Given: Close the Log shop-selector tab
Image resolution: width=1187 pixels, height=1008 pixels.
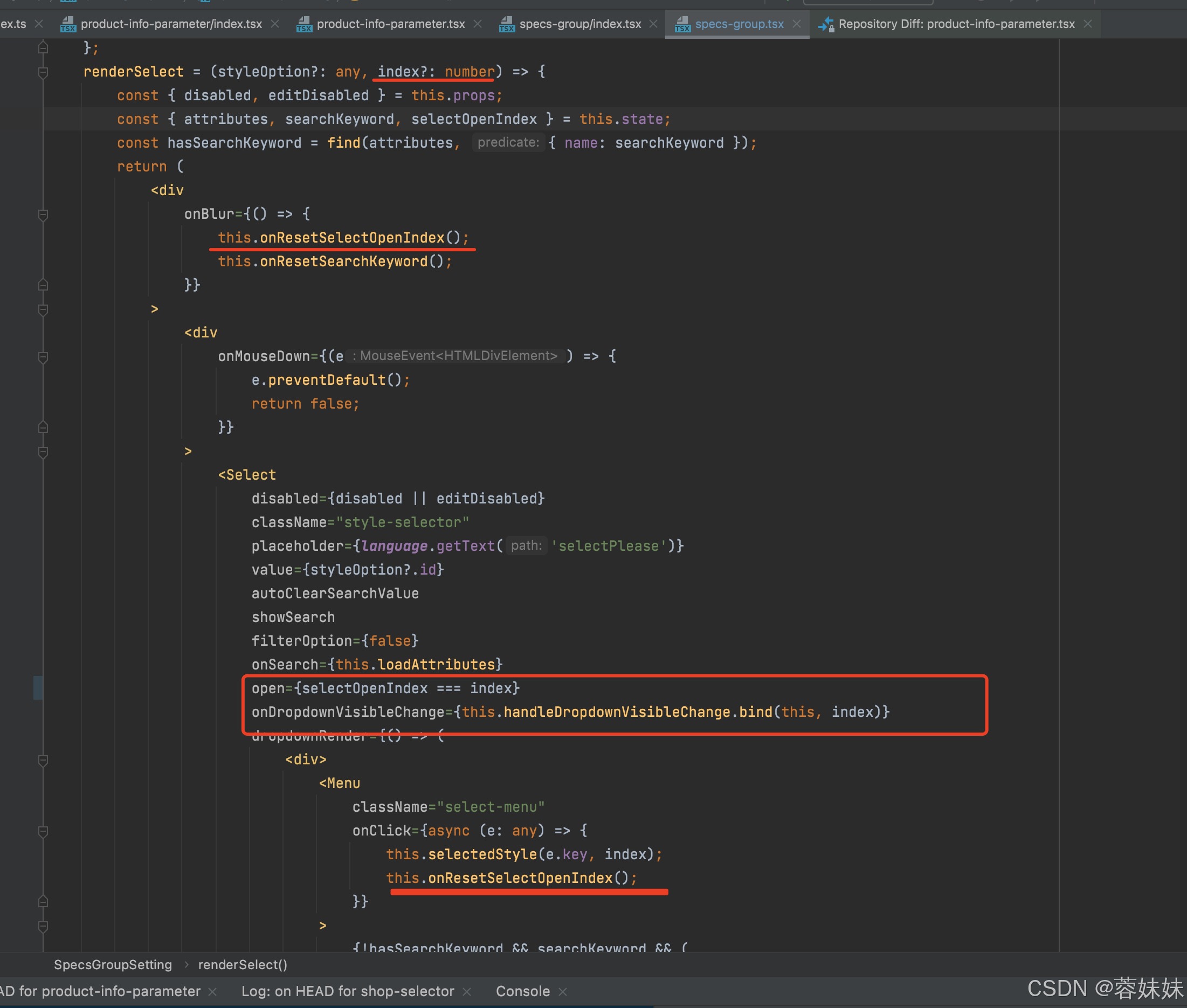Looking at the screenshot, I should click(x=467, y=991).
